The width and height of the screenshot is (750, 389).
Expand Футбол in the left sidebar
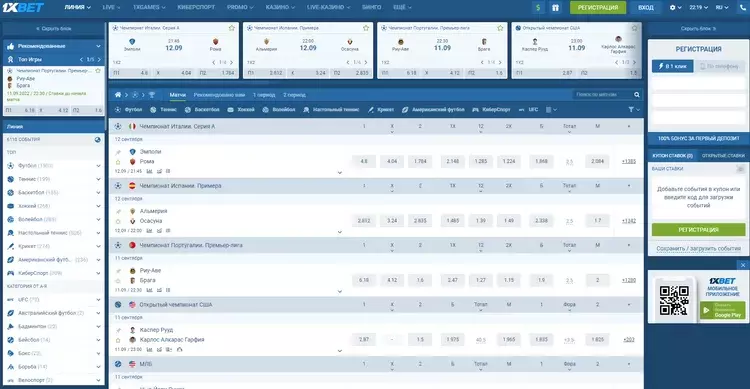tap(98, 166)
